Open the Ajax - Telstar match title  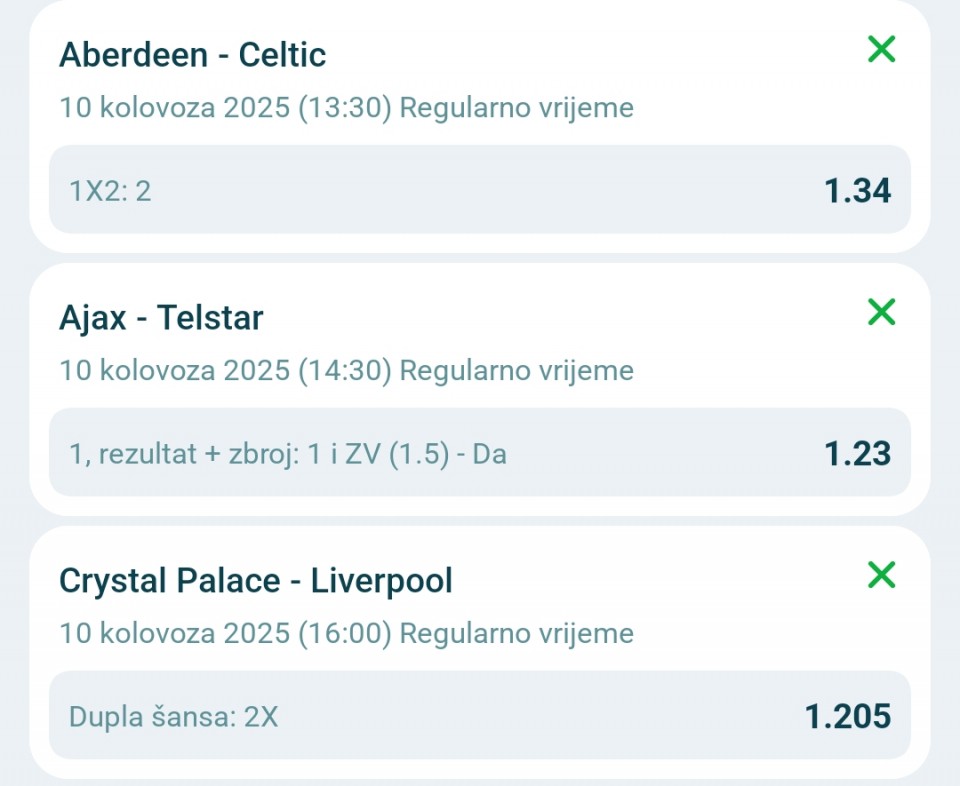pyautogui.click(x=161, y=318)
